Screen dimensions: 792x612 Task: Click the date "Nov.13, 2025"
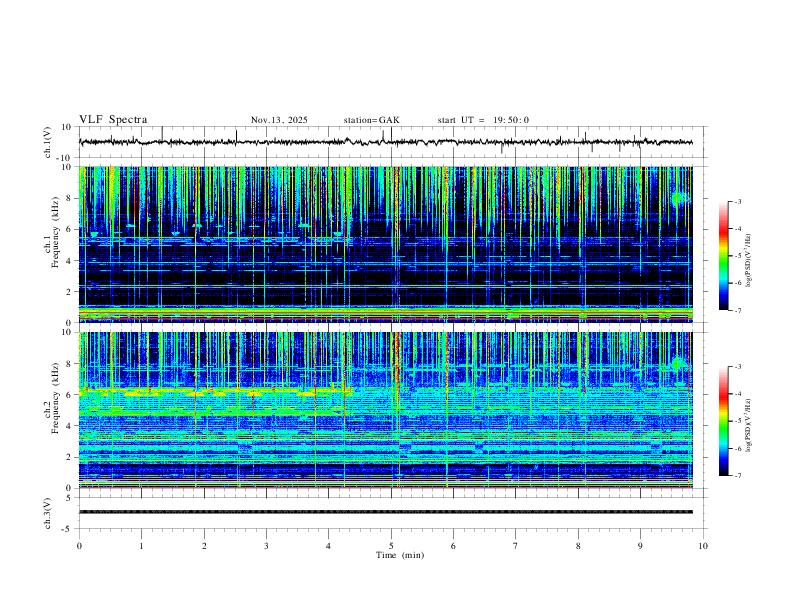[279, 120]
